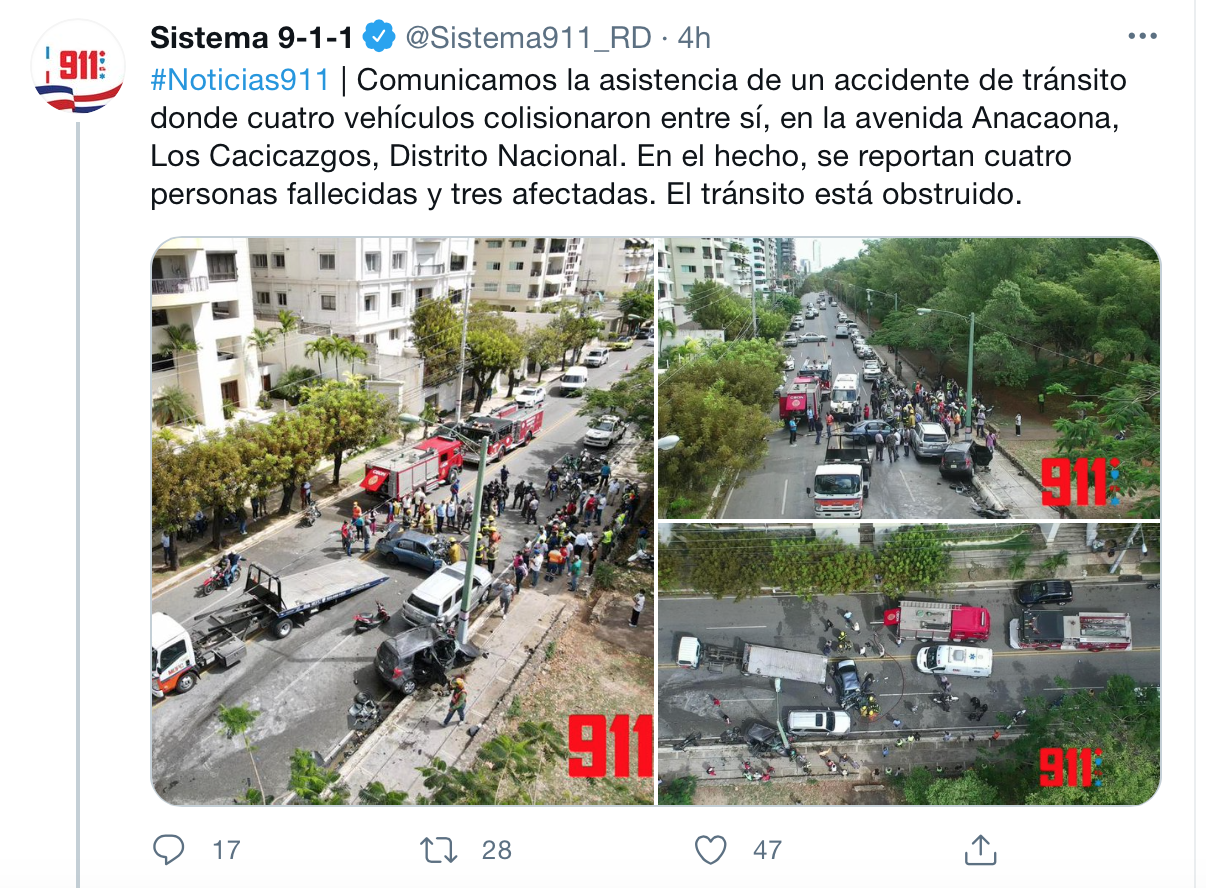Viewport: 1206px width, 888px height.
Task: Open tweet by clicking its body text
Action: pos(638,137)
